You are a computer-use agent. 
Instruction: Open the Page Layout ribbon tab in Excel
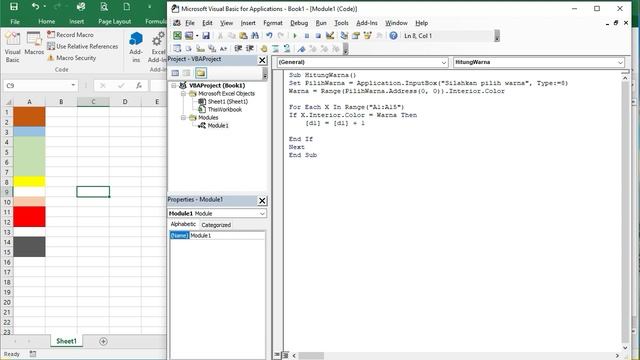115,21
